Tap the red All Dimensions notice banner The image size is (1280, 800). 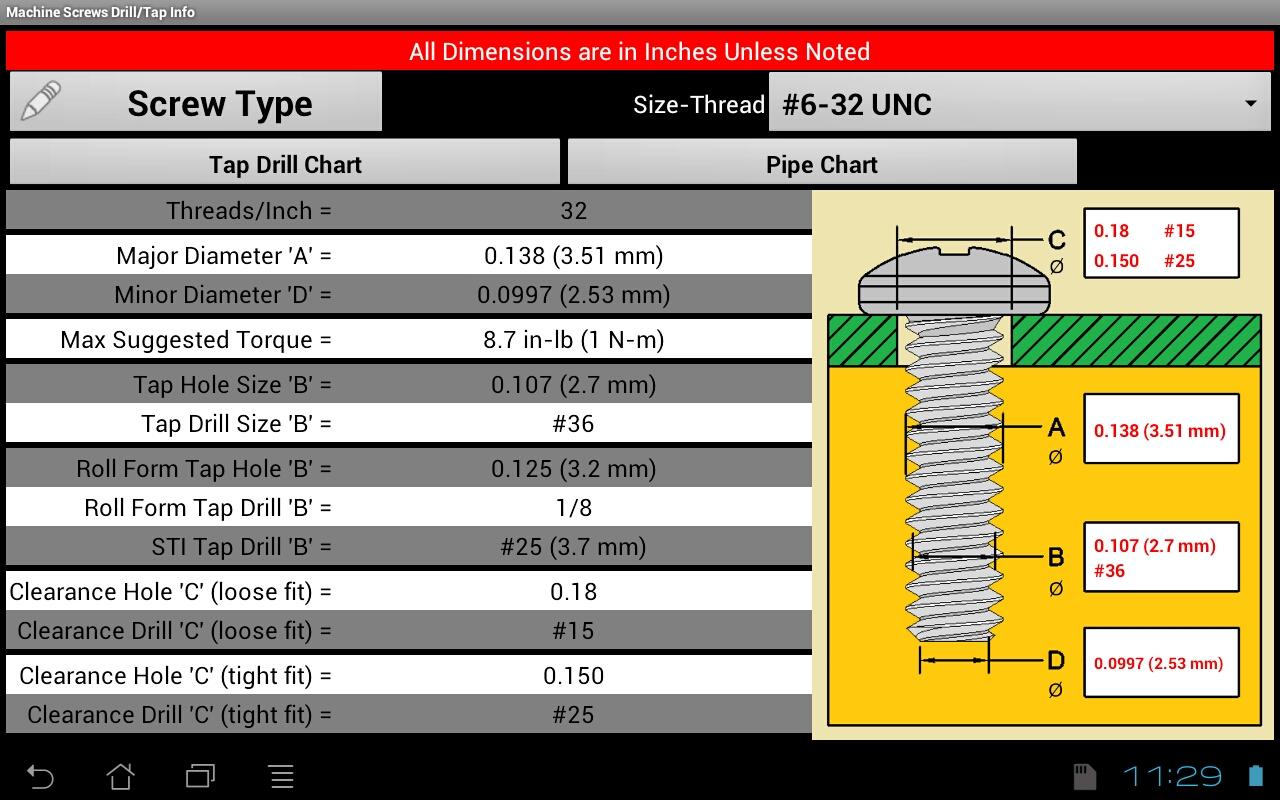pyautogui.click(x=639, y=50)
